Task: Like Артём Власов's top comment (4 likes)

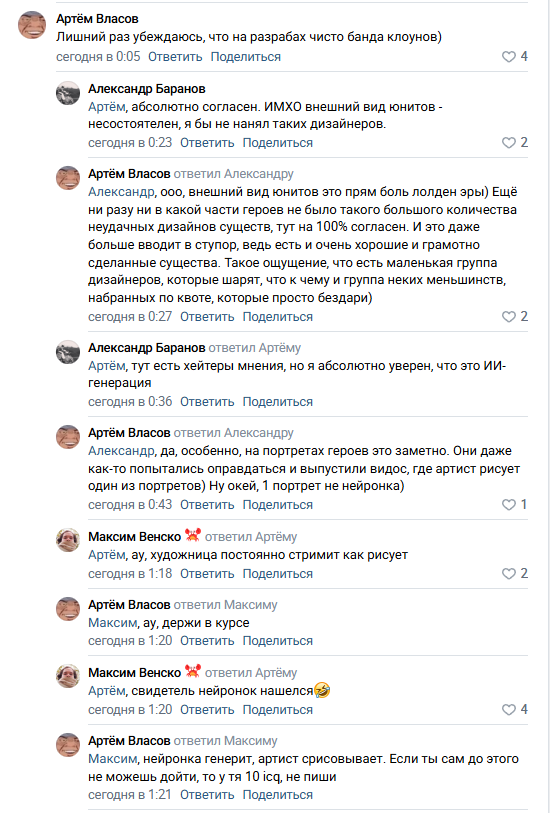Action: coord(509,56)
